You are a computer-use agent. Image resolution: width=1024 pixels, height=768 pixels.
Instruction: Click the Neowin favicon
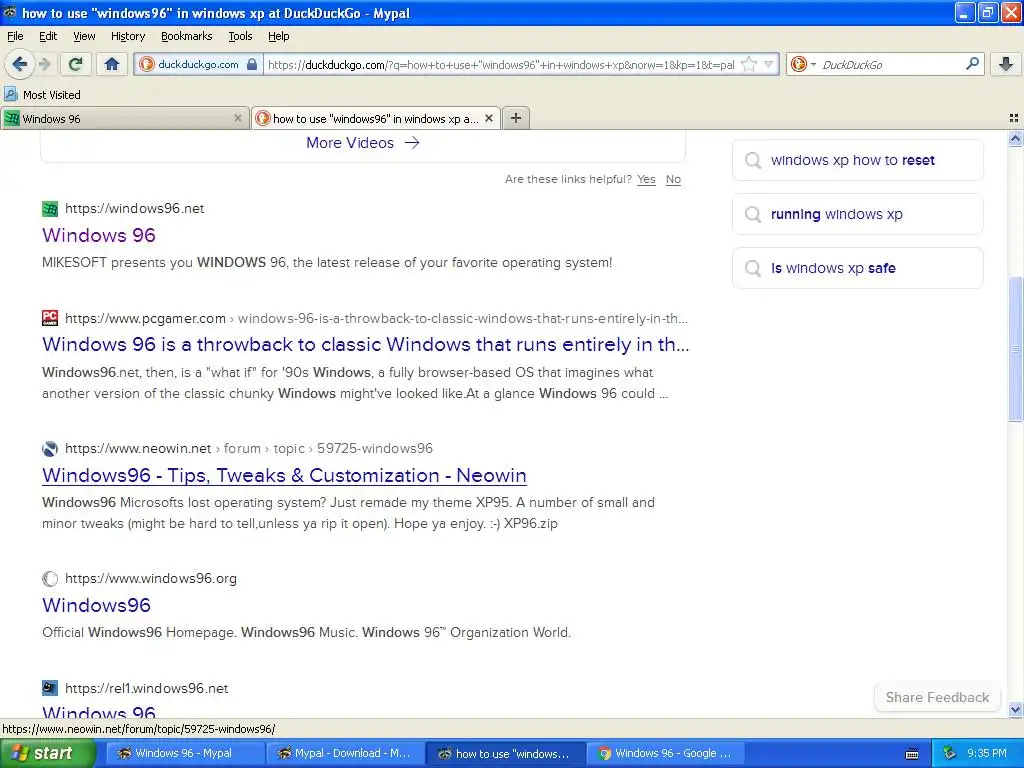pos(50,448)
